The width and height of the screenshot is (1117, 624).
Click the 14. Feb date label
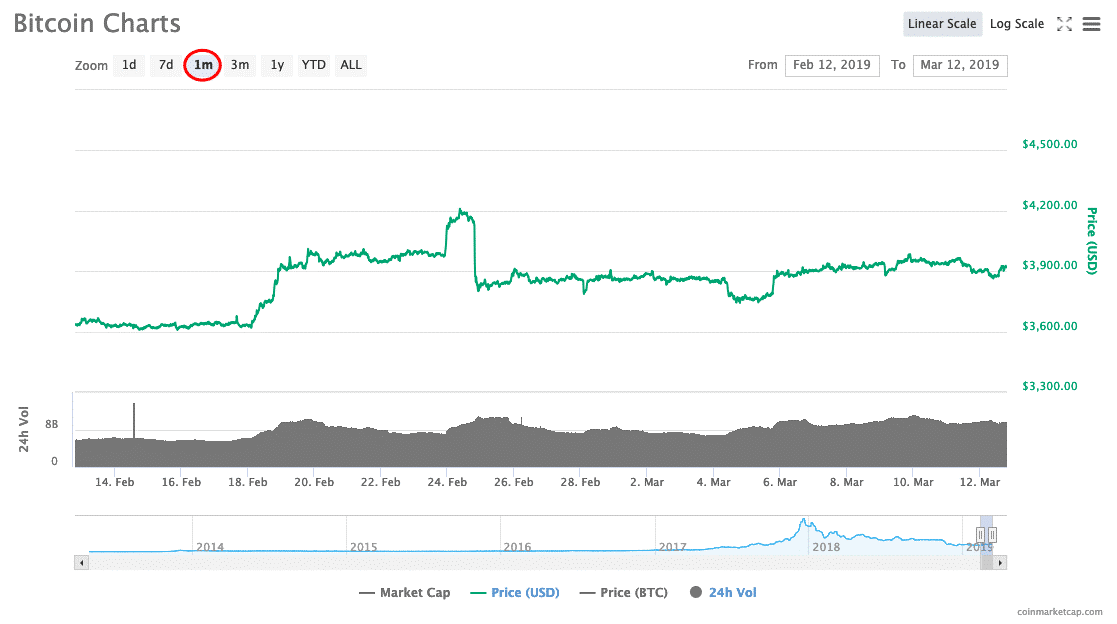click(115, 482)
